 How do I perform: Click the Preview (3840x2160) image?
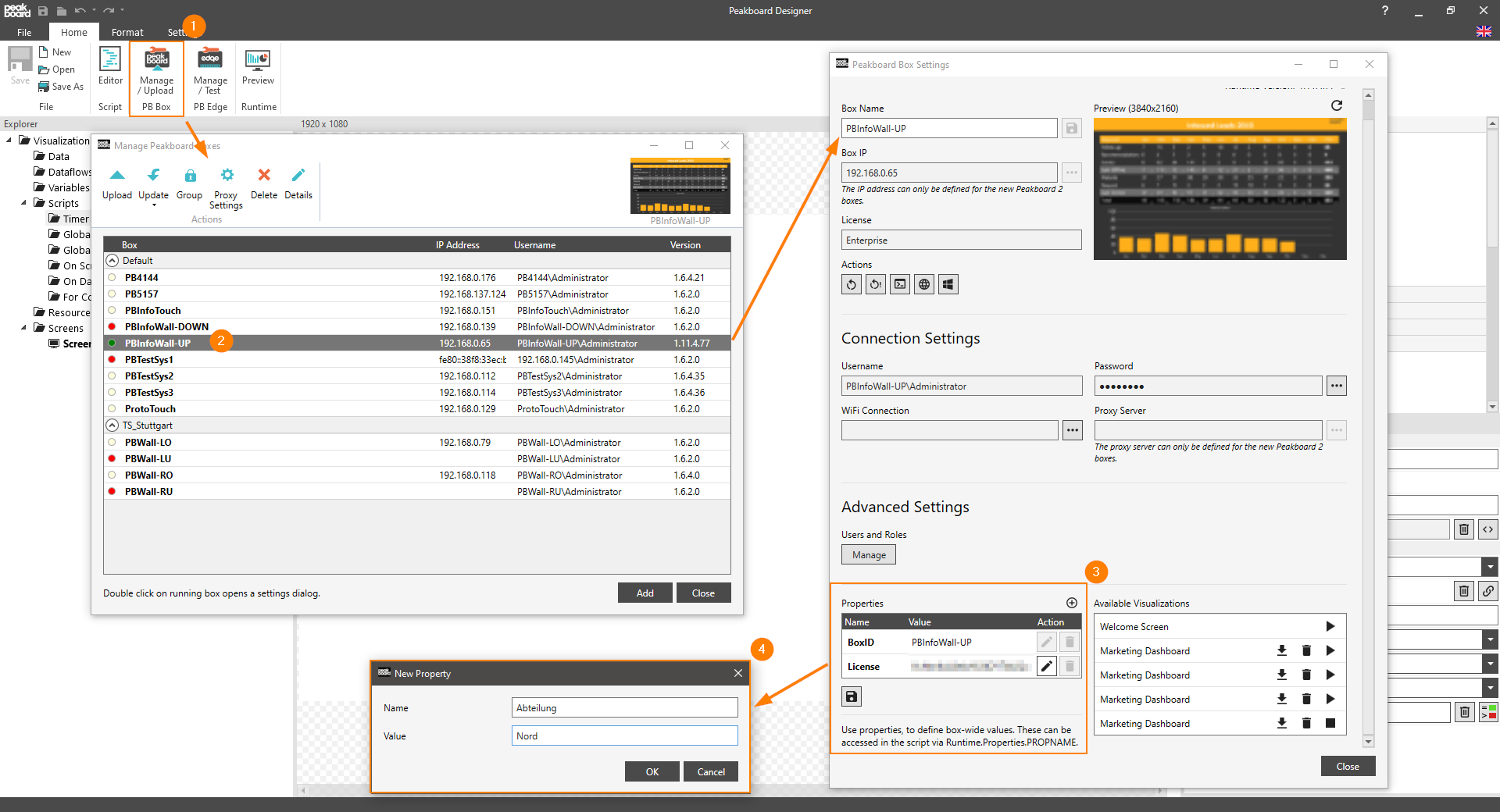coord(1220,189)
